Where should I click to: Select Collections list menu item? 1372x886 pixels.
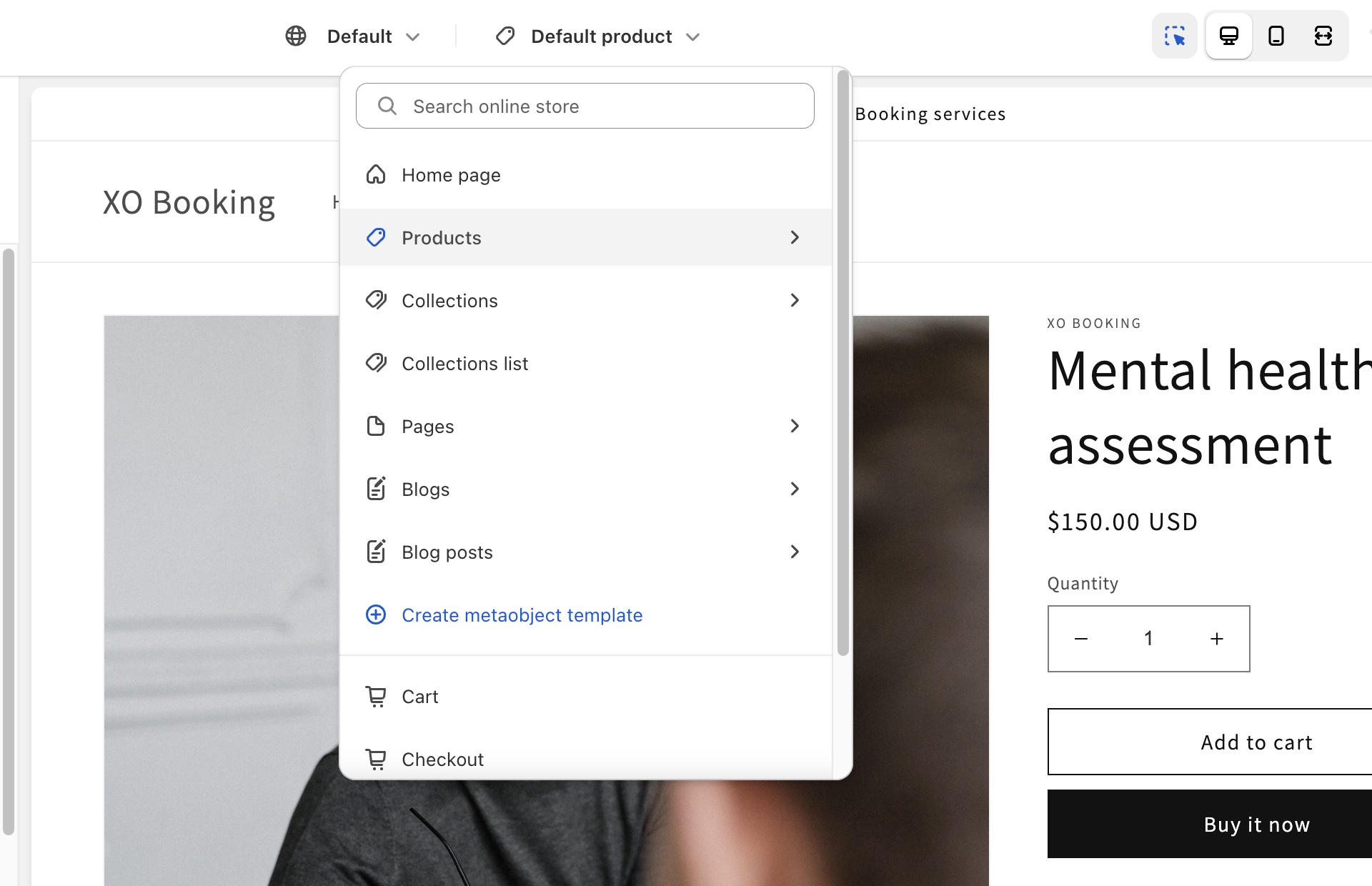pos(464,364)
